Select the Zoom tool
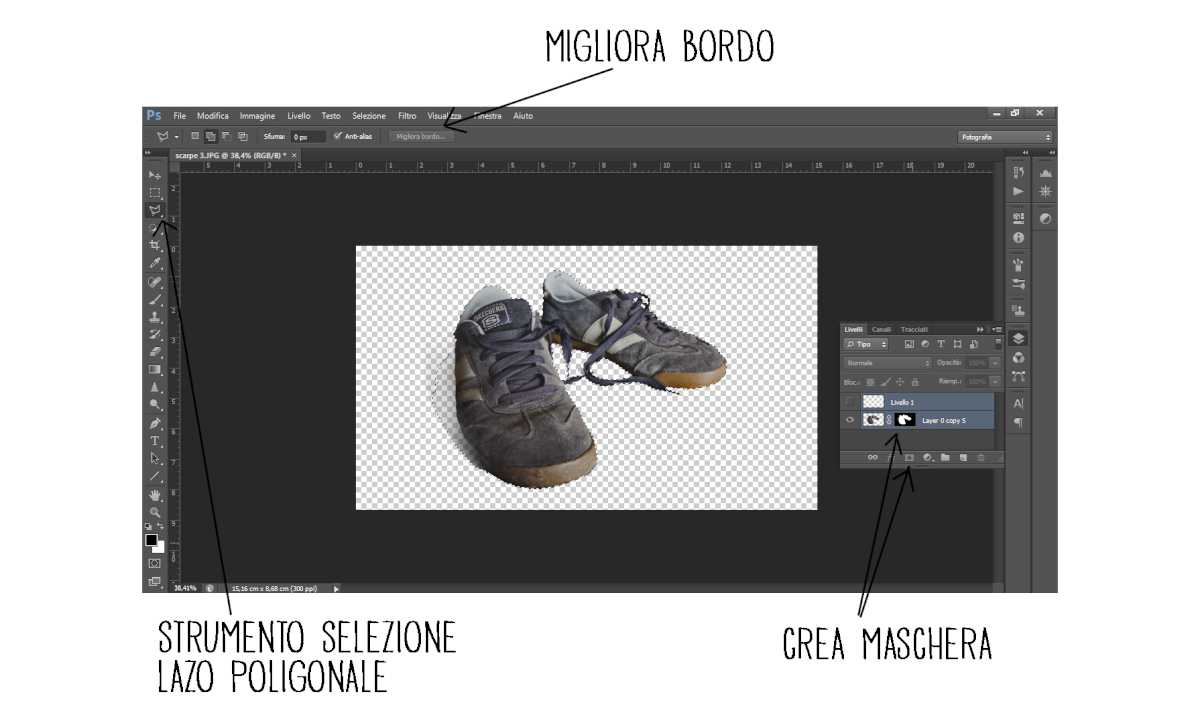 (154, 511)
